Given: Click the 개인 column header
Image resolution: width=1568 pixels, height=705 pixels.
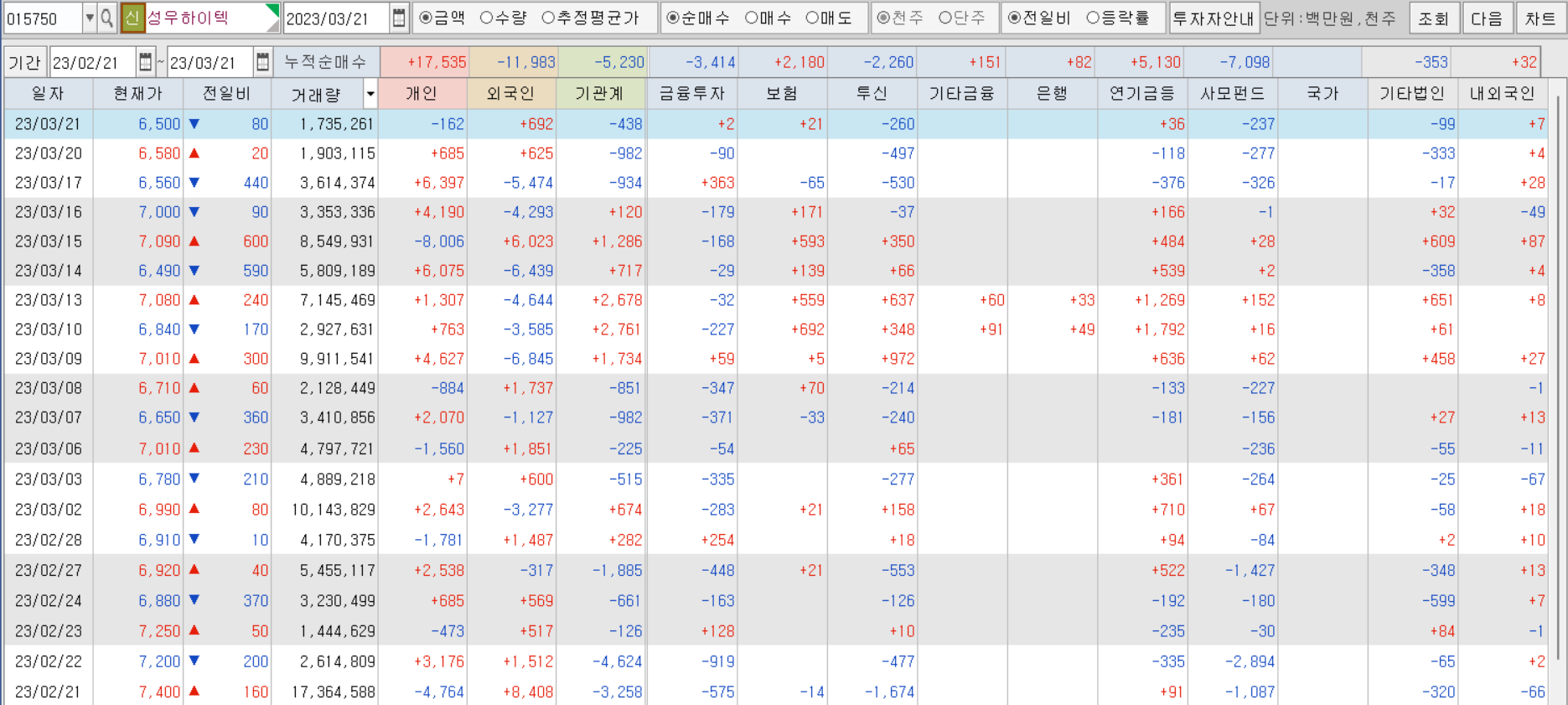Looking at the screenshot, I should click(422, 94).
